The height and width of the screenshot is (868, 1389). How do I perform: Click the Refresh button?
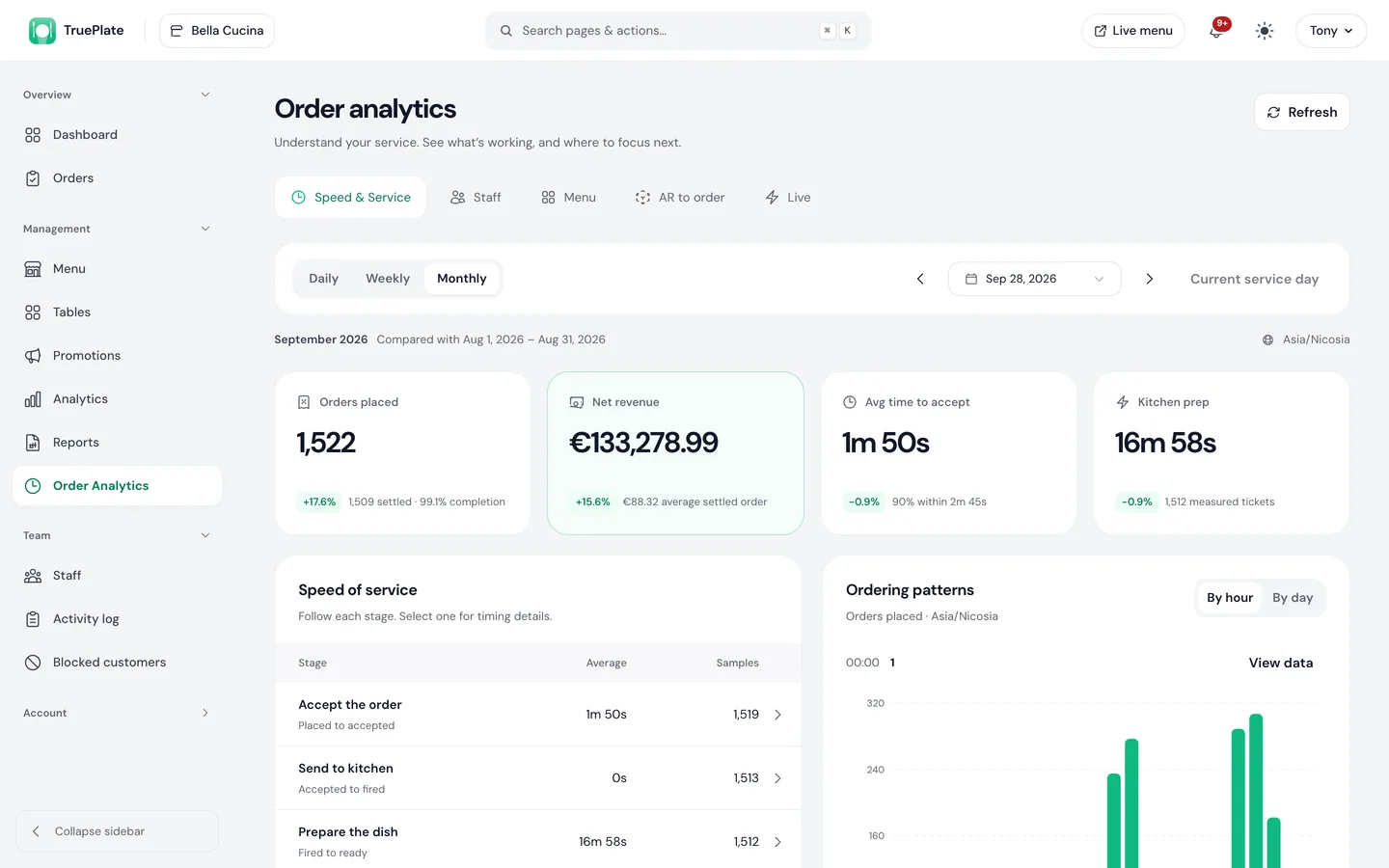click(x=1302, y=112)
